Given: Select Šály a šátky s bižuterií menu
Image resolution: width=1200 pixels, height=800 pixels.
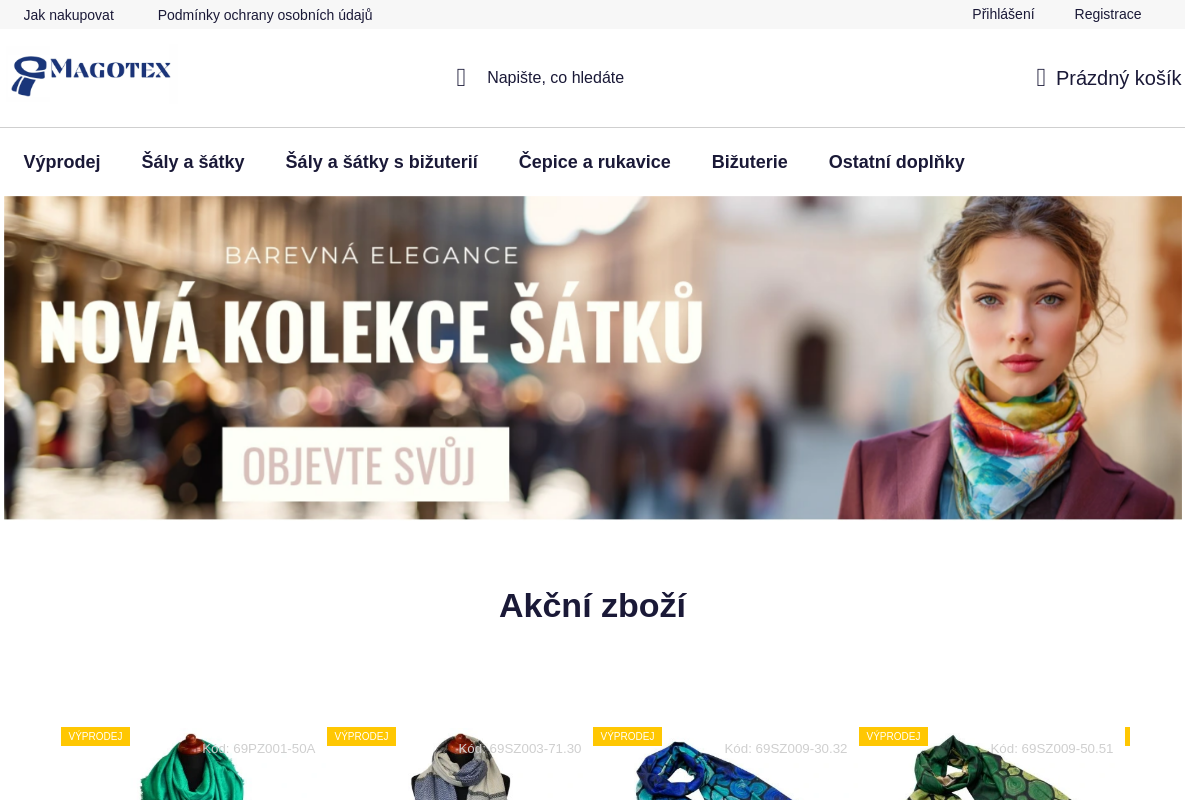Looking at the screenshot, I should 381,162.
